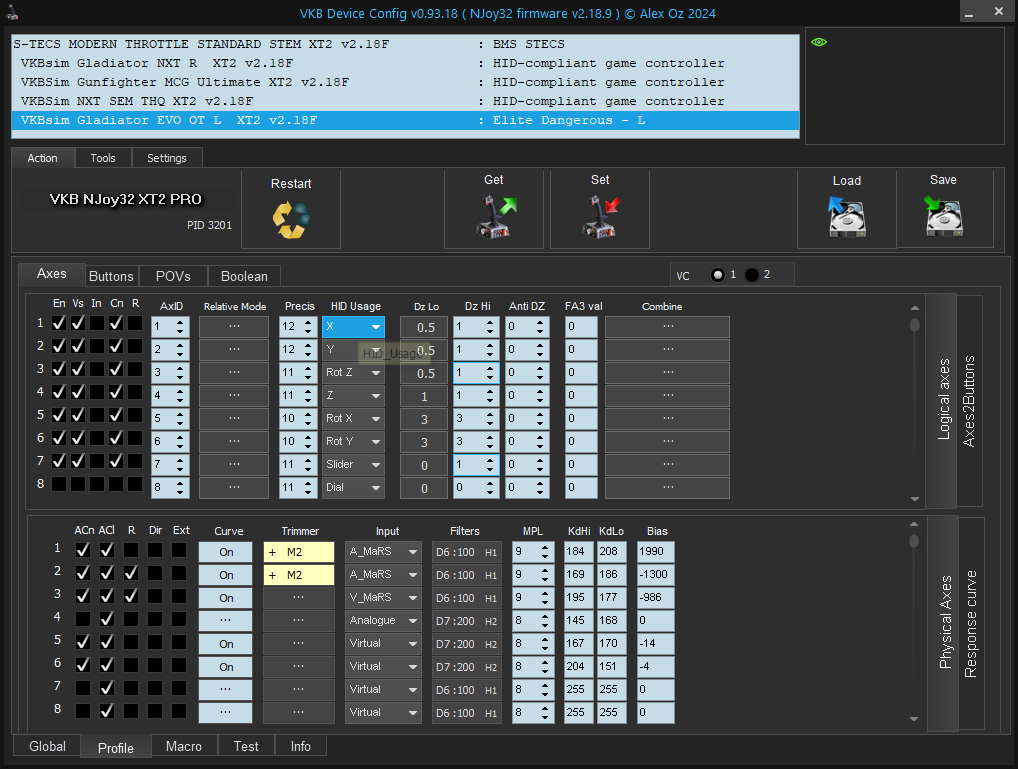Click Trimmer + M2 button for physical axis 2

tap(299, 575)
